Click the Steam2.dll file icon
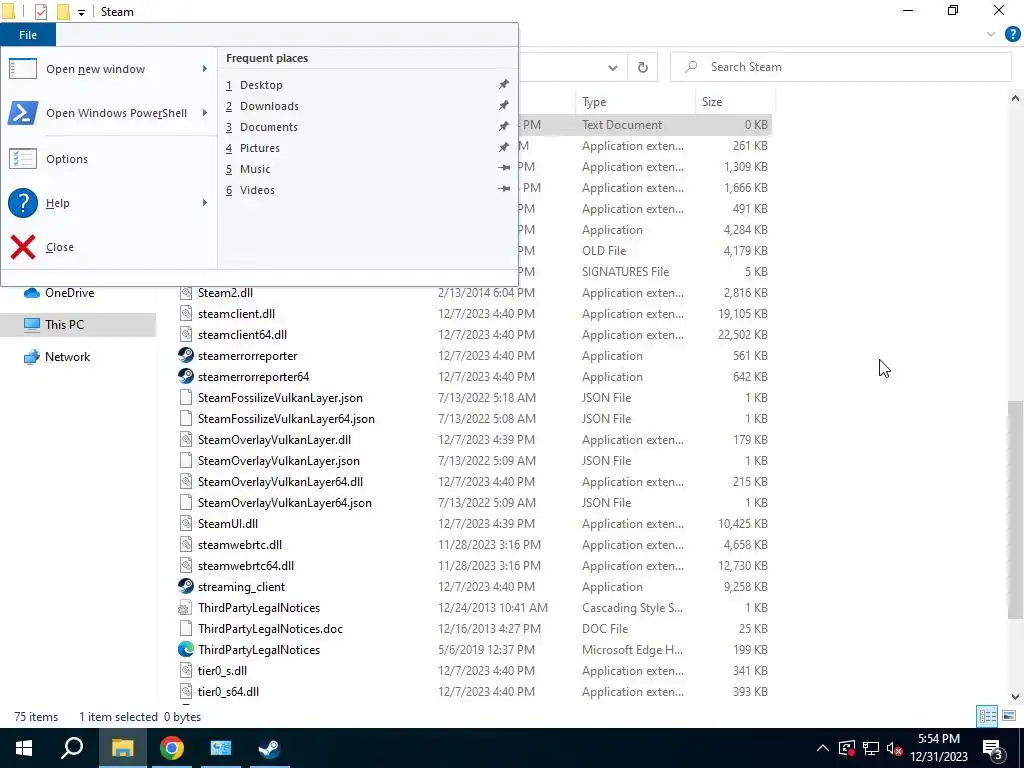1024x768 pixels. (x=185, y=293)
